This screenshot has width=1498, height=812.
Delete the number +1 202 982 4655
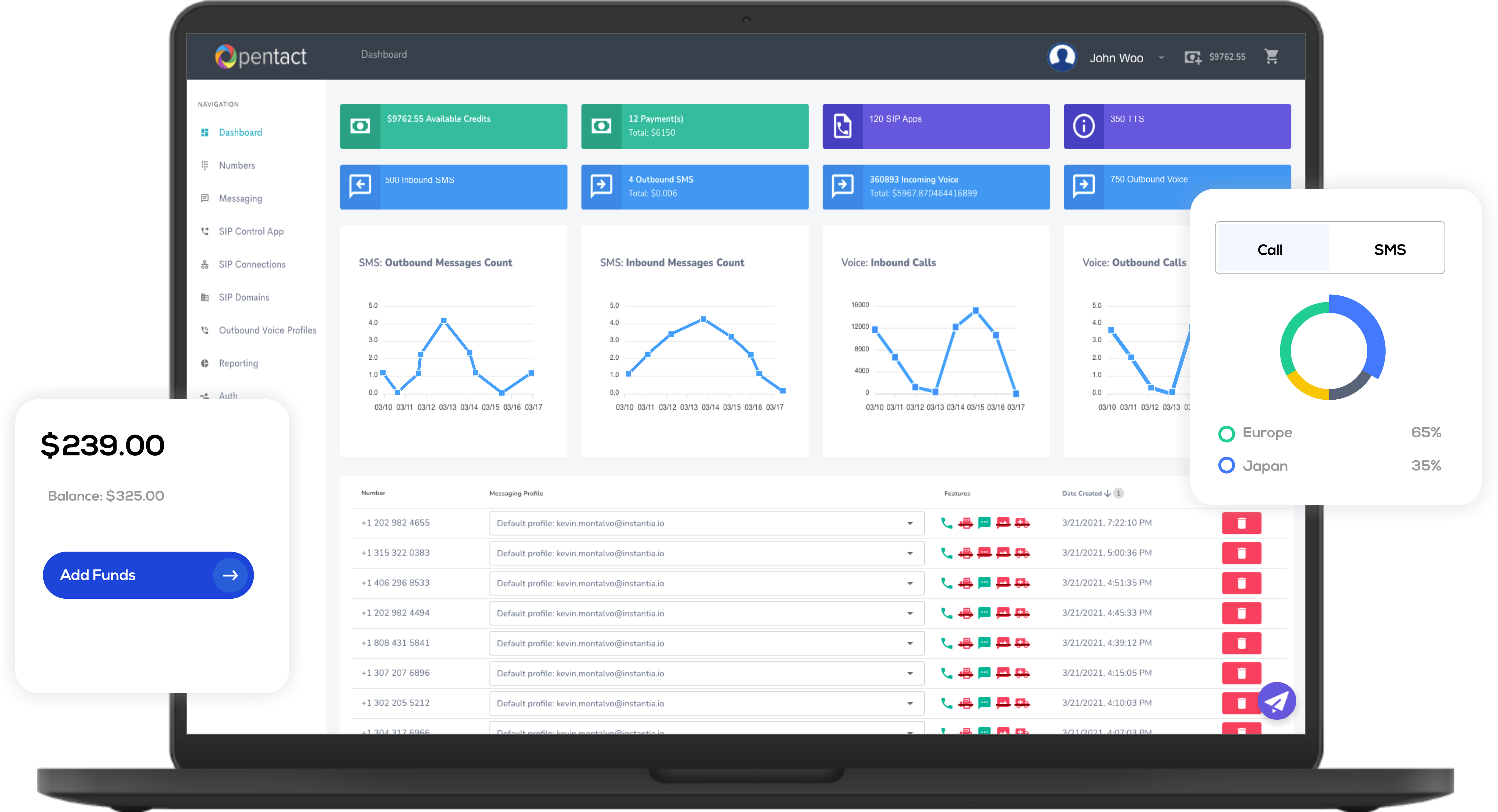pos(1241,523)
